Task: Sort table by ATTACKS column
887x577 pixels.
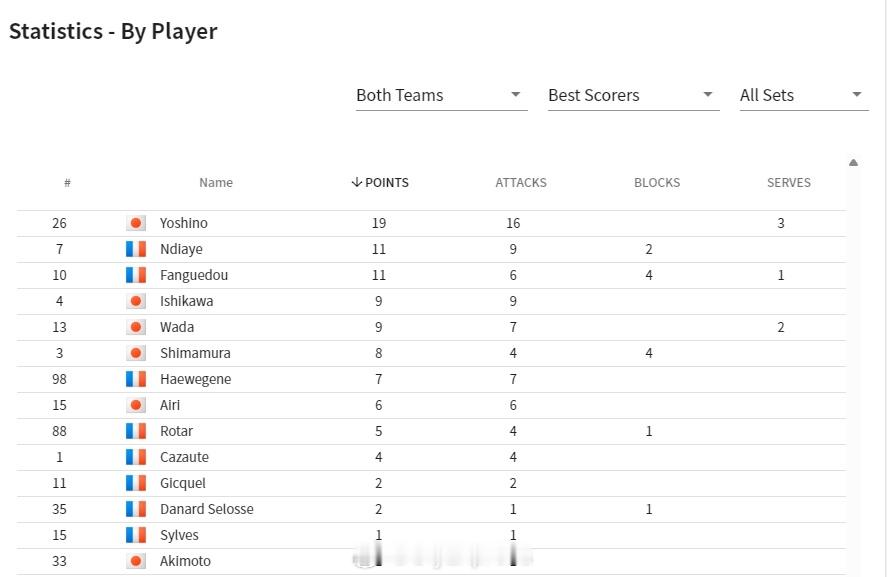Action: coord(521,183)
